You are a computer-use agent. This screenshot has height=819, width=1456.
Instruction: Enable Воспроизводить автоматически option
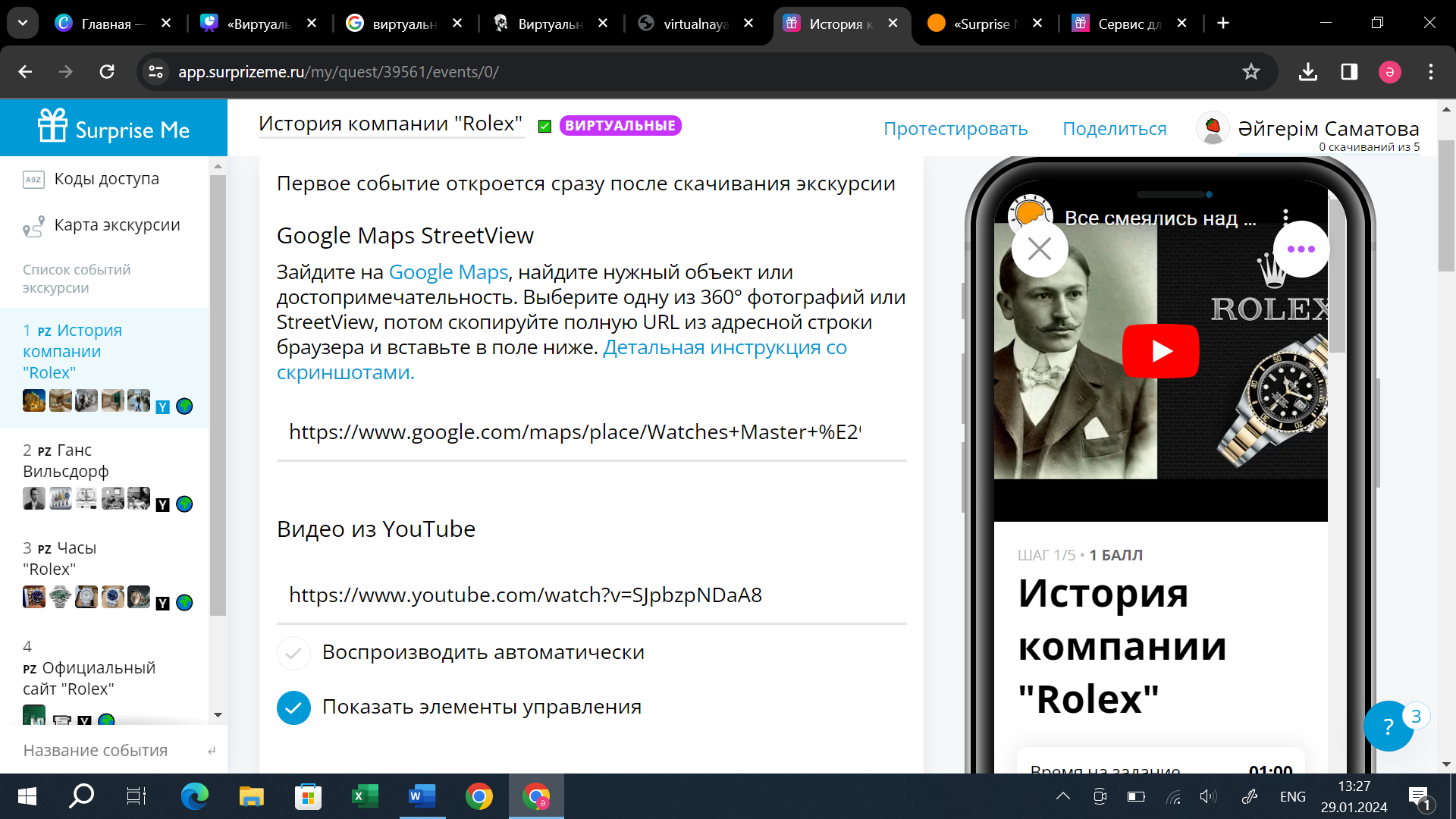293,653
